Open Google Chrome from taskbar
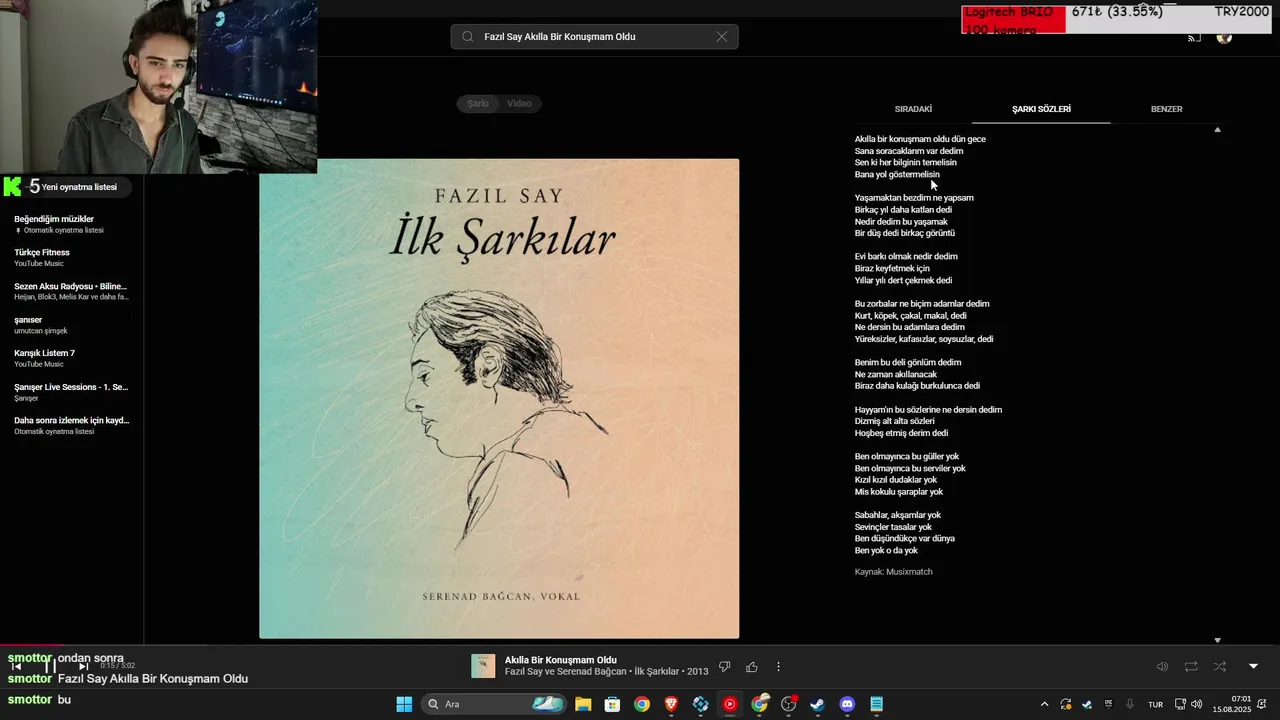 point(642,704)
